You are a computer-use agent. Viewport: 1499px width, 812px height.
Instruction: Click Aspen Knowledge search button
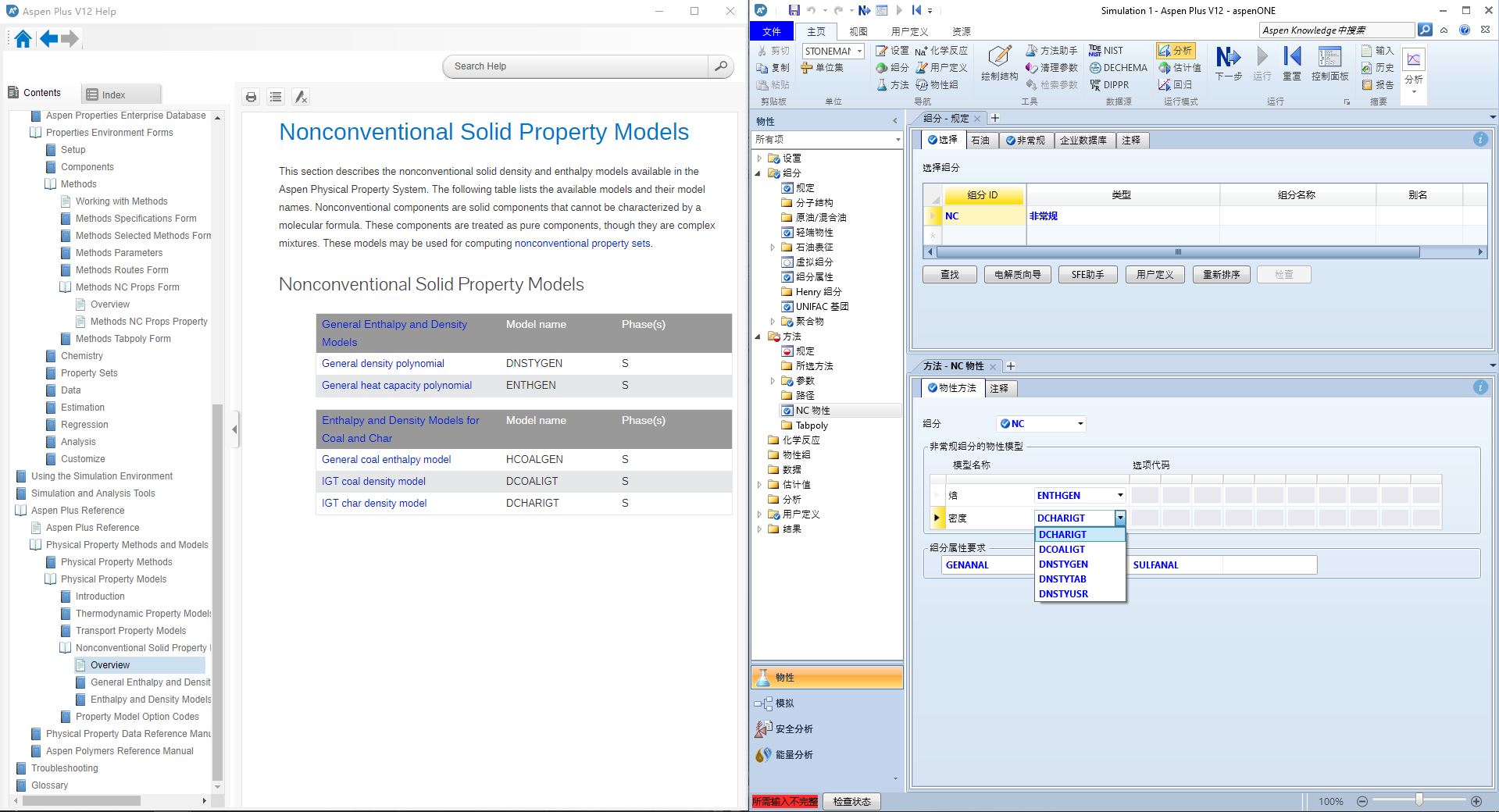pos(1425,30)
